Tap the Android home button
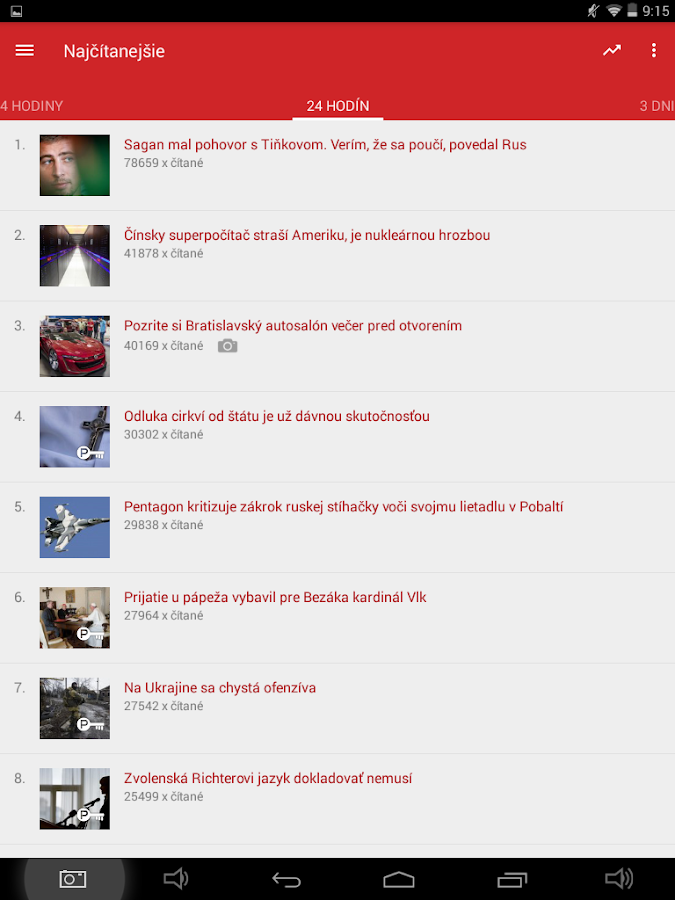 point(399,879)
